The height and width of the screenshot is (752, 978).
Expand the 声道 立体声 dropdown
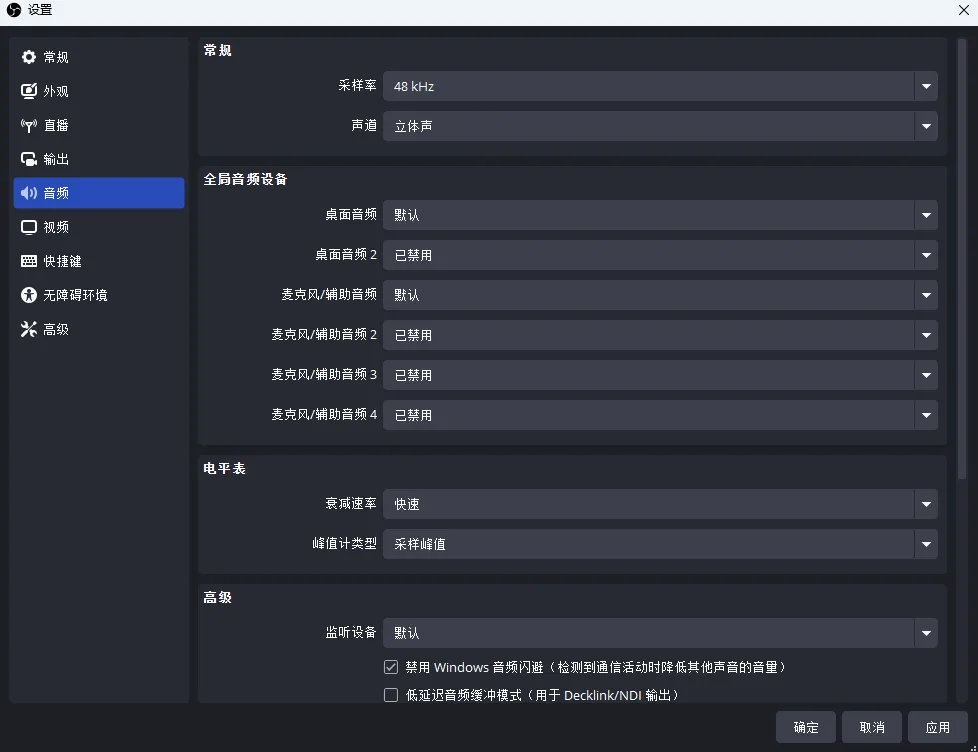[x=660, y=126]
